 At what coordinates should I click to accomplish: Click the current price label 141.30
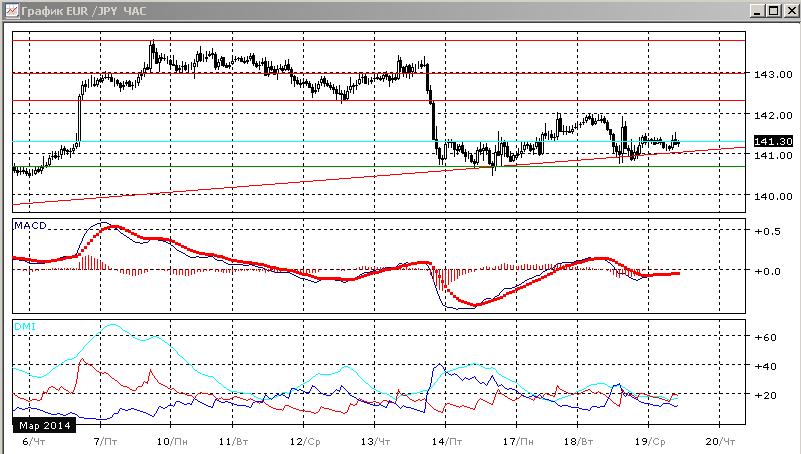(773, 141)
